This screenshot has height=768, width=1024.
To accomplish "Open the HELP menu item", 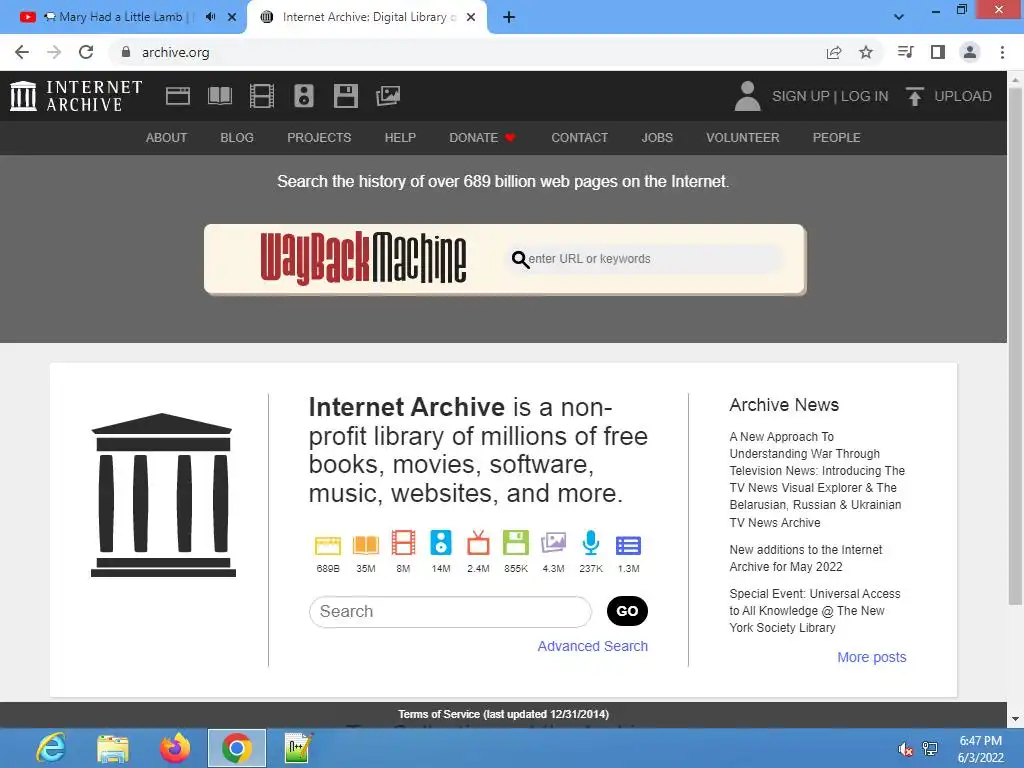I will (x=400, y=138).
